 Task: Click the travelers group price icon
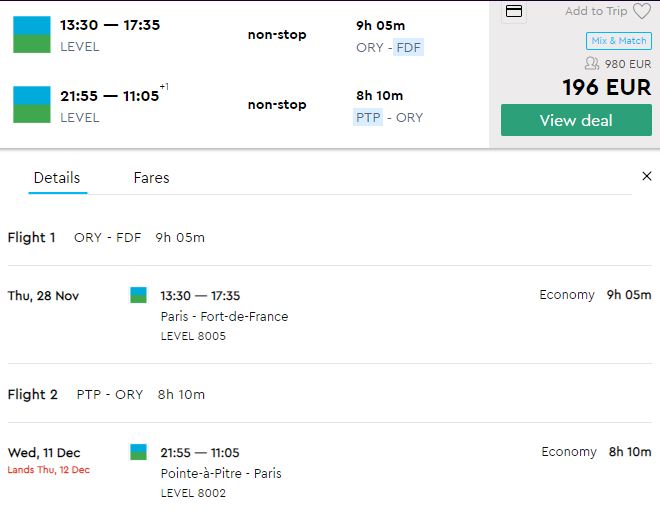pos(592,64)
